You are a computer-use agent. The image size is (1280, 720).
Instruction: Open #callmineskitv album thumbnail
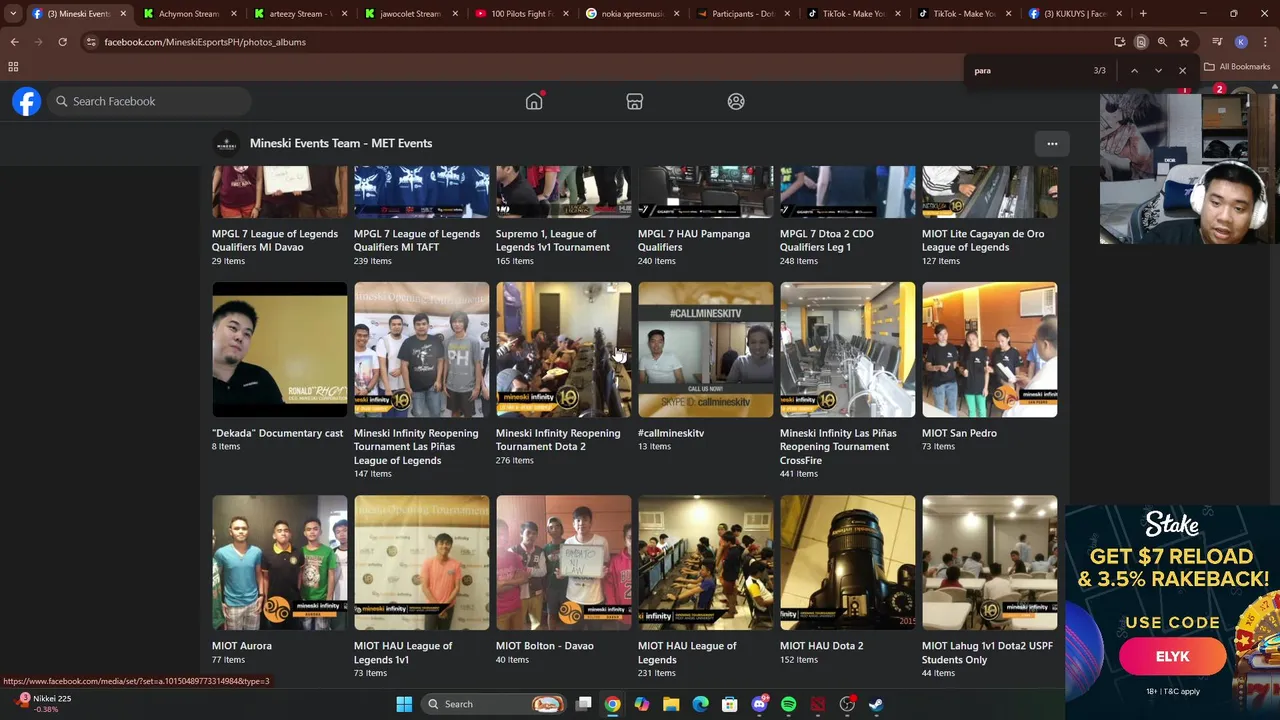click(x=706, y=349)
